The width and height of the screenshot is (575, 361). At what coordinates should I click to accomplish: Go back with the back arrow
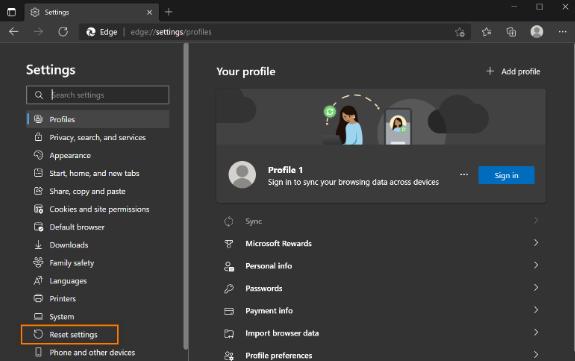click(x=14, y=32)
